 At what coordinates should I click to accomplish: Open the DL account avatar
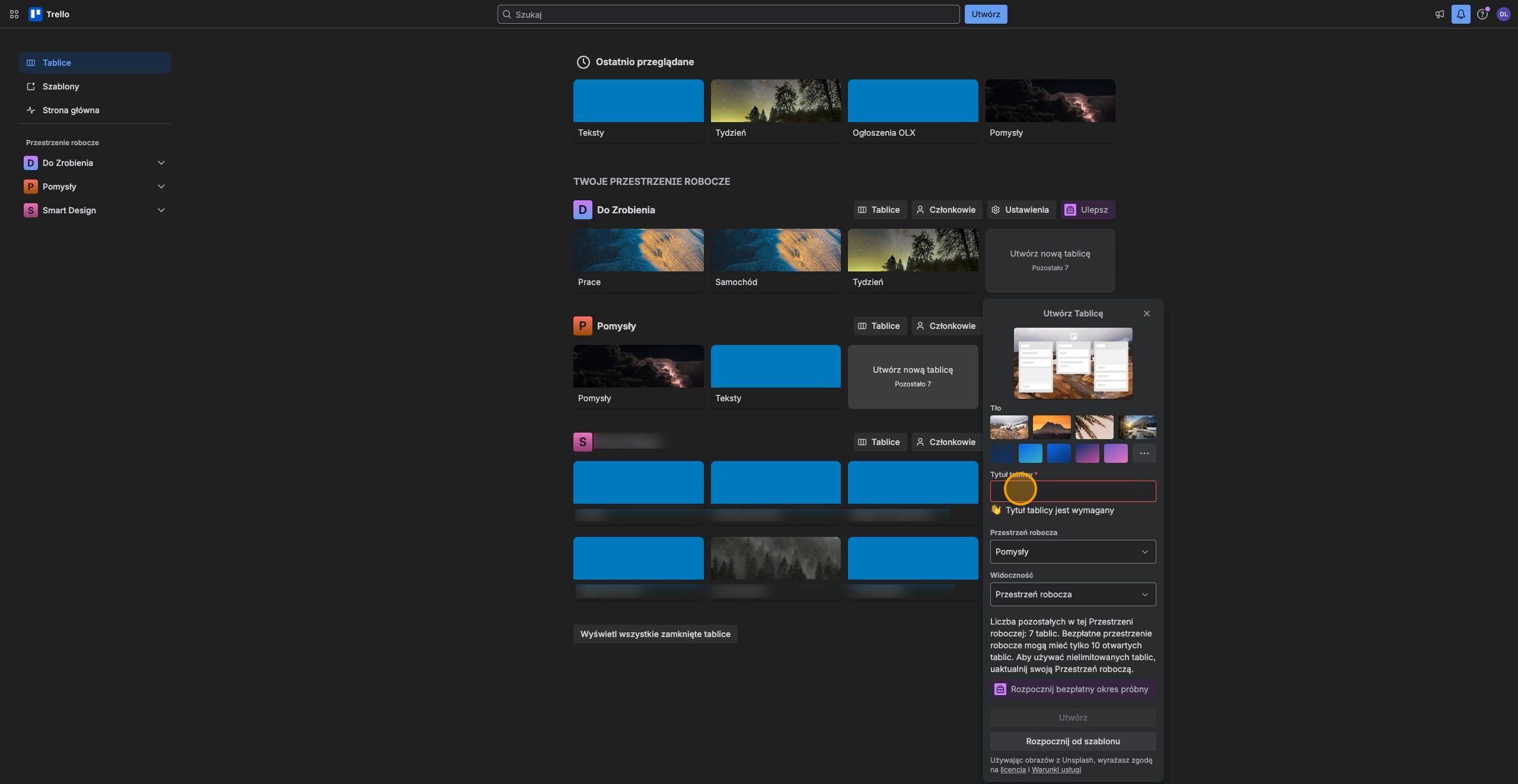point(1504,14)
